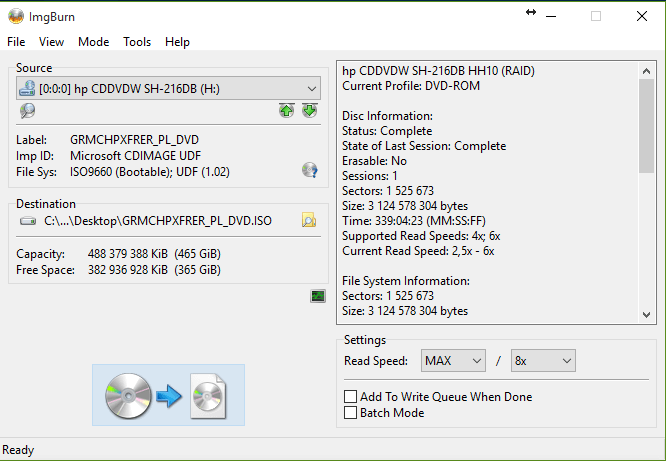Toggle the Batch Mode checkbox
Viewport: 666px width, 461px height.
pos(350,413)
